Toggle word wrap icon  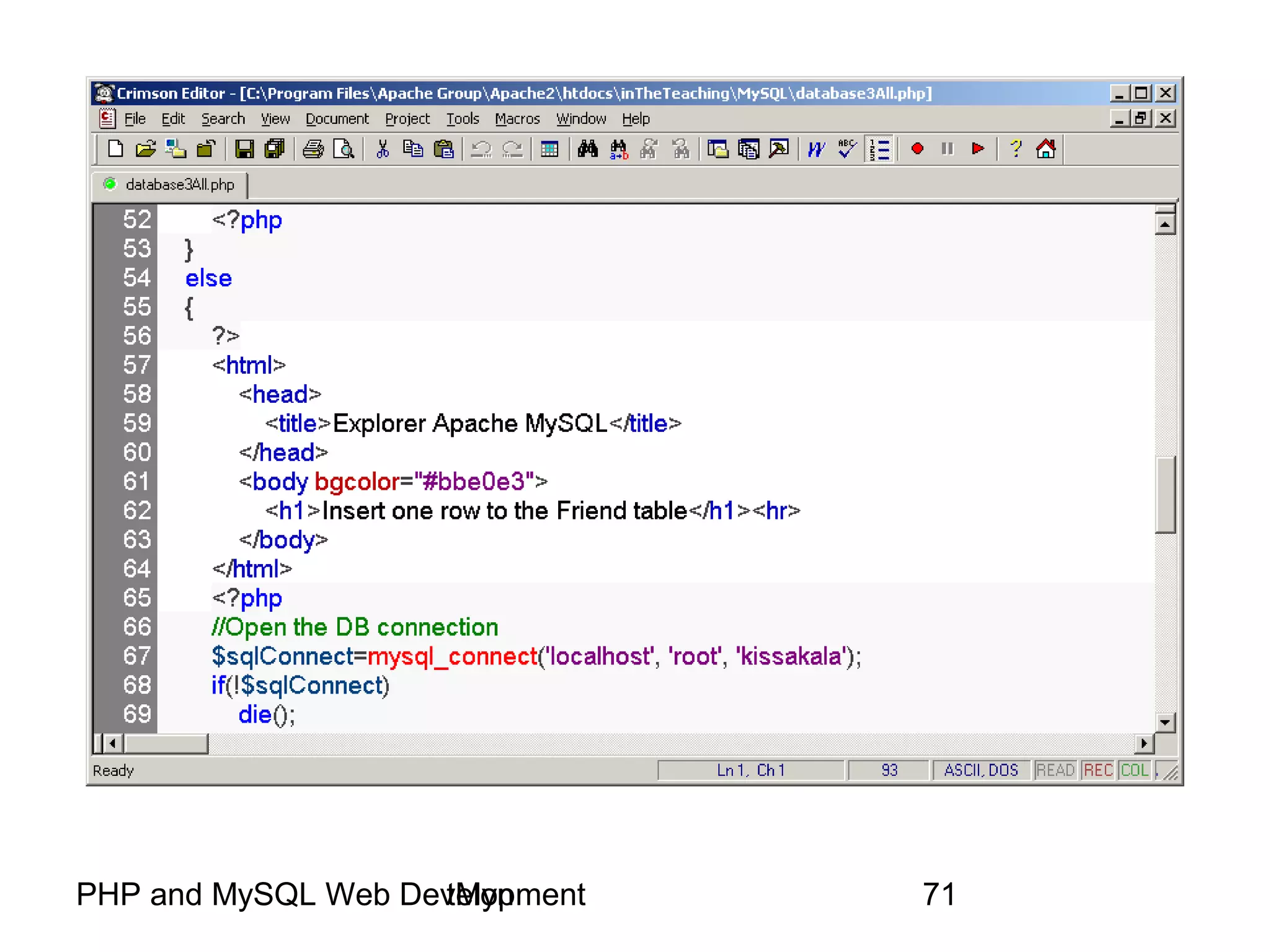tap(817, 149)
